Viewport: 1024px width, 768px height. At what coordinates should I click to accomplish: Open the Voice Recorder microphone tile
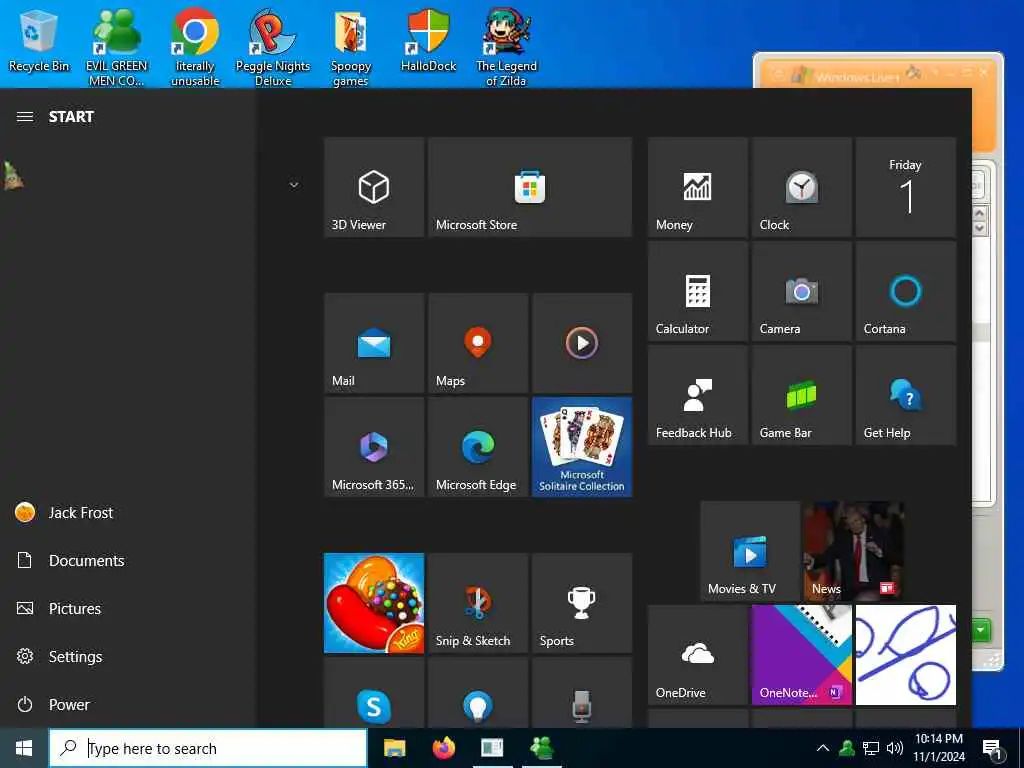582,692
